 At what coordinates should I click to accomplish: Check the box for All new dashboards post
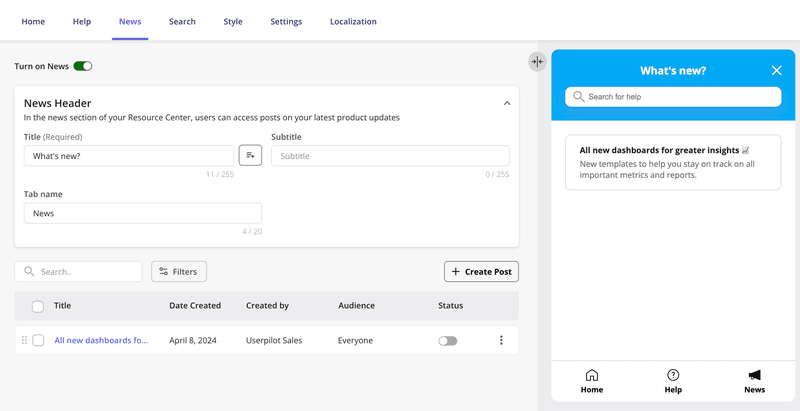tap(38, 340)
